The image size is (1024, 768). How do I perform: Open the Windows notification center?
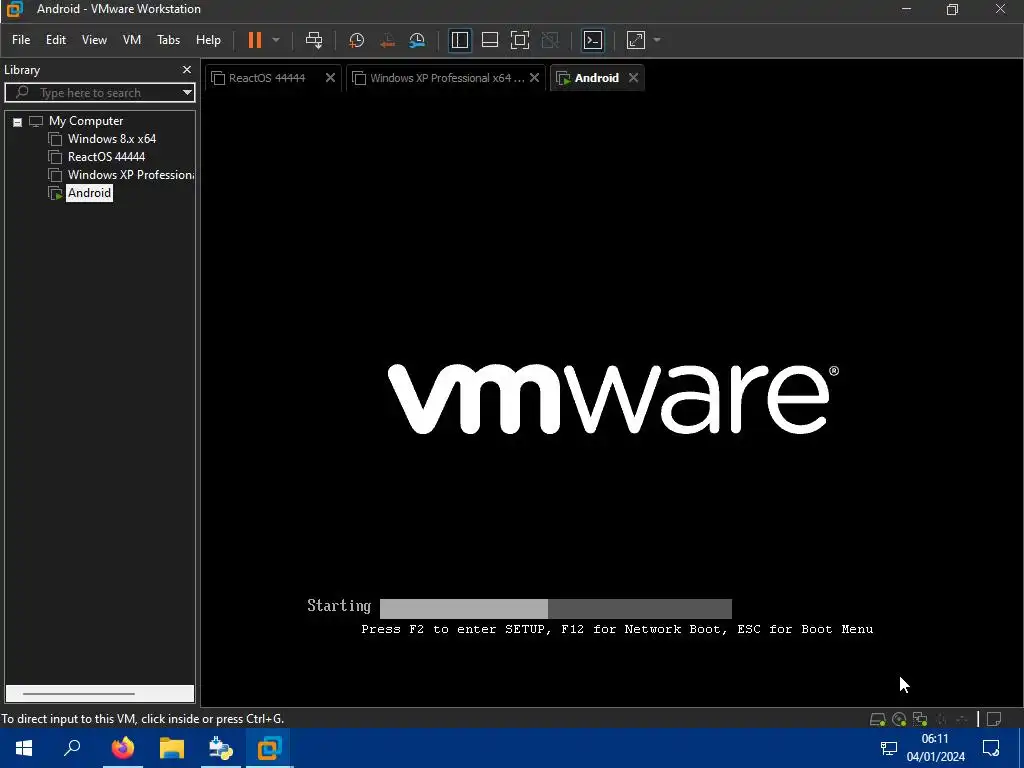pyautogui.click(x=991, y=748)
